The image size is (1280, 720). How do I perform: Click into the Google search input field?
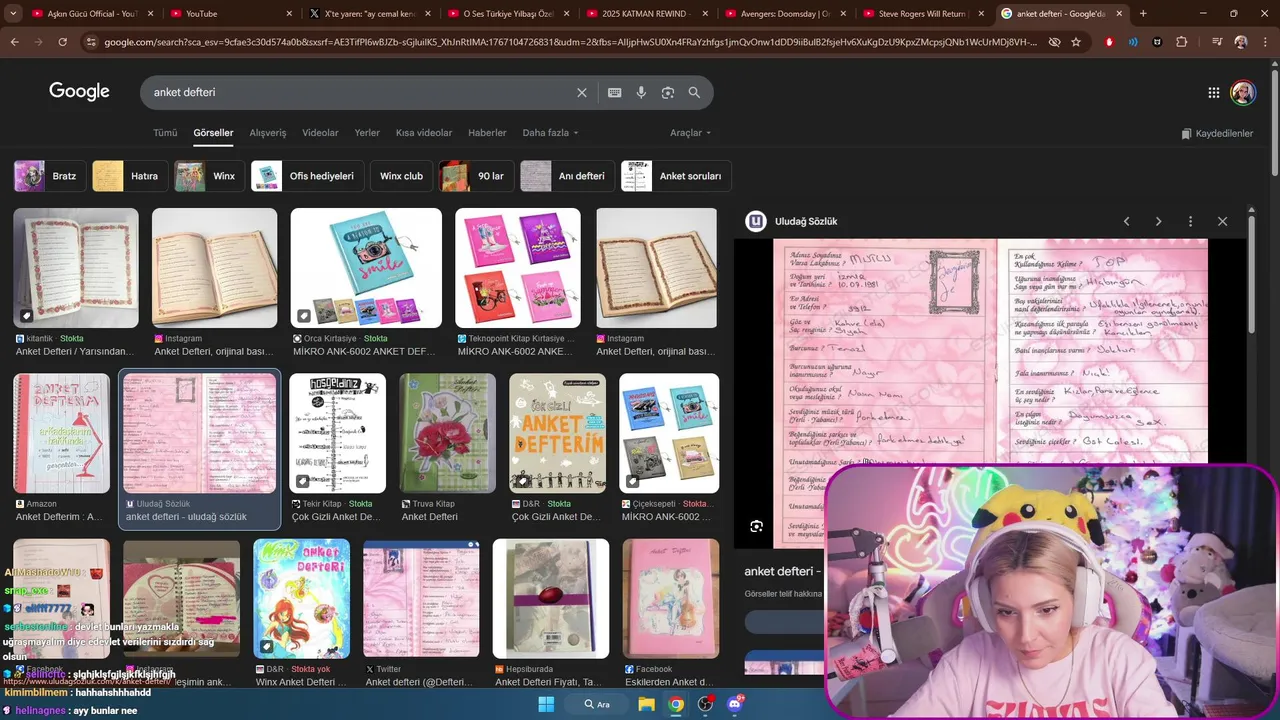[360, 92]
